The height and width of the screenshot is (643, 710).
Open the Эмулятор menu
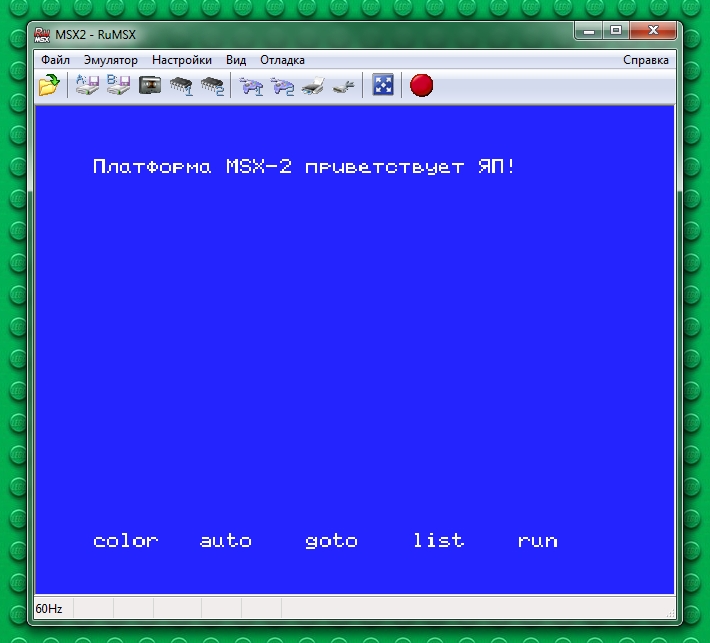coord(111,60)
